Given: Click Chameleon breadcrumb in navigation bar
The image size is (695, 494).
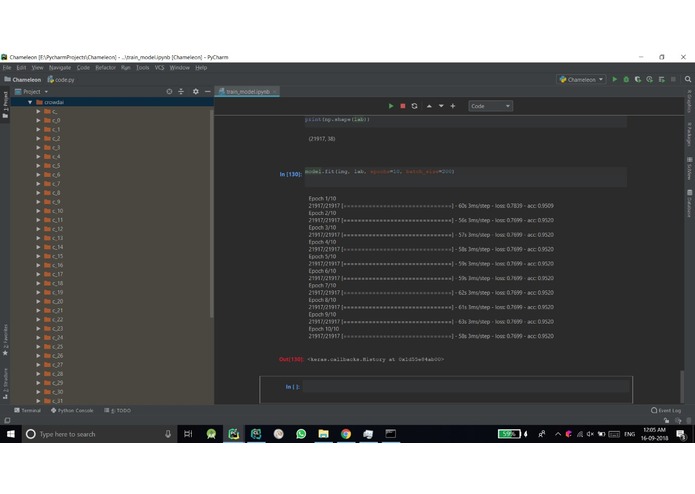Looking at the screenshot, I should (23, 80).
